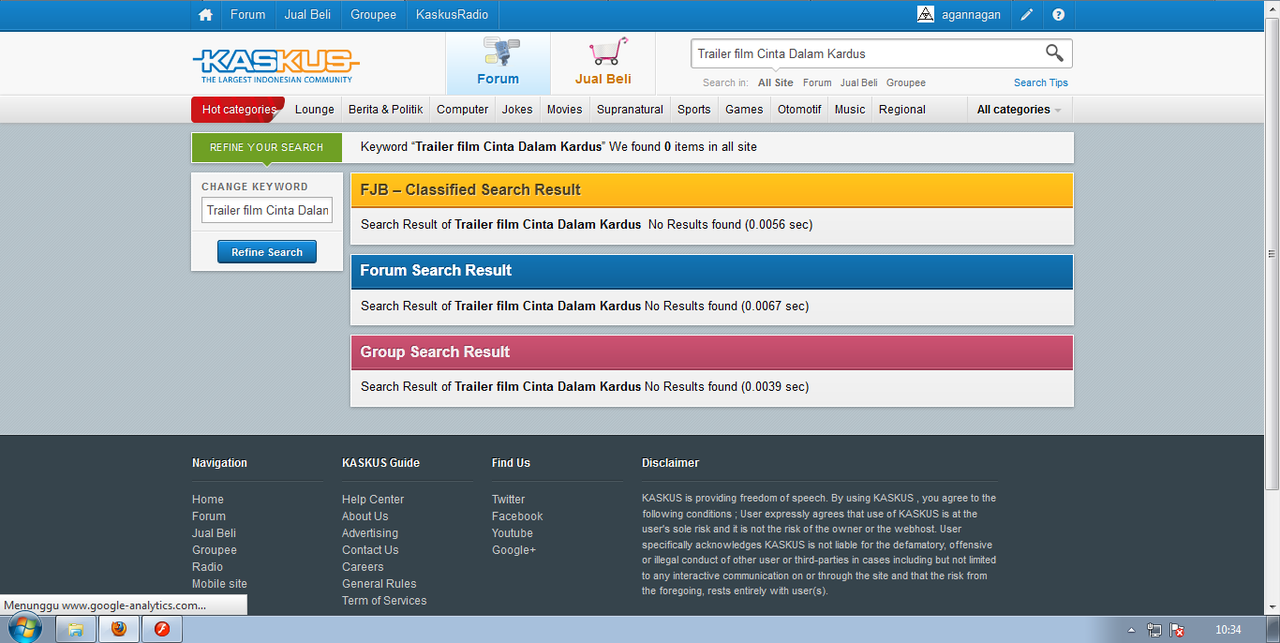This screenshot has width=1280, height=643.
Task: Open Otomotif category
Action: (800, 109)
